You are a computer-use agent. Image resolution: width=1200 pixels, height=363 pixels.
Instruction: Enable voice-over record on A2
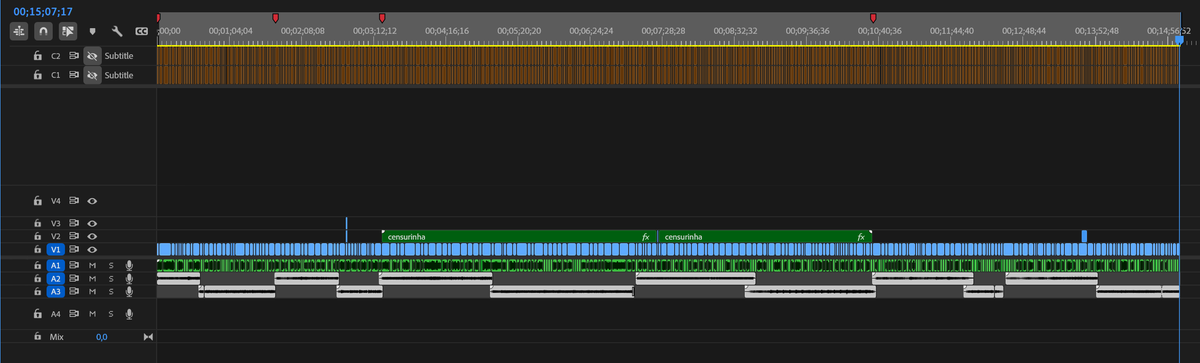pyautogui.click(x=128, y=278)
